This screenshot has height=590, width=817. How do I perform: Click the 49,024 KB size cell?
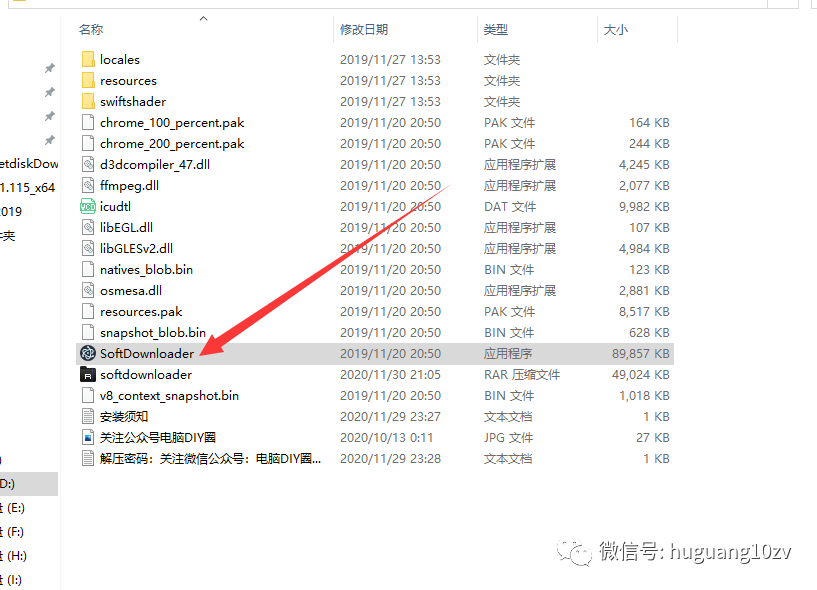pyautogui.click(x=640, y=374)
